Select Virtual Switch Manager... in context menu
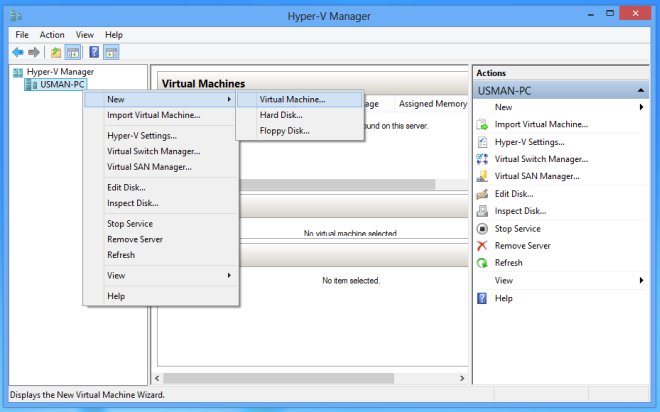The height and width of the screenshot is (412, 660). 161,152
